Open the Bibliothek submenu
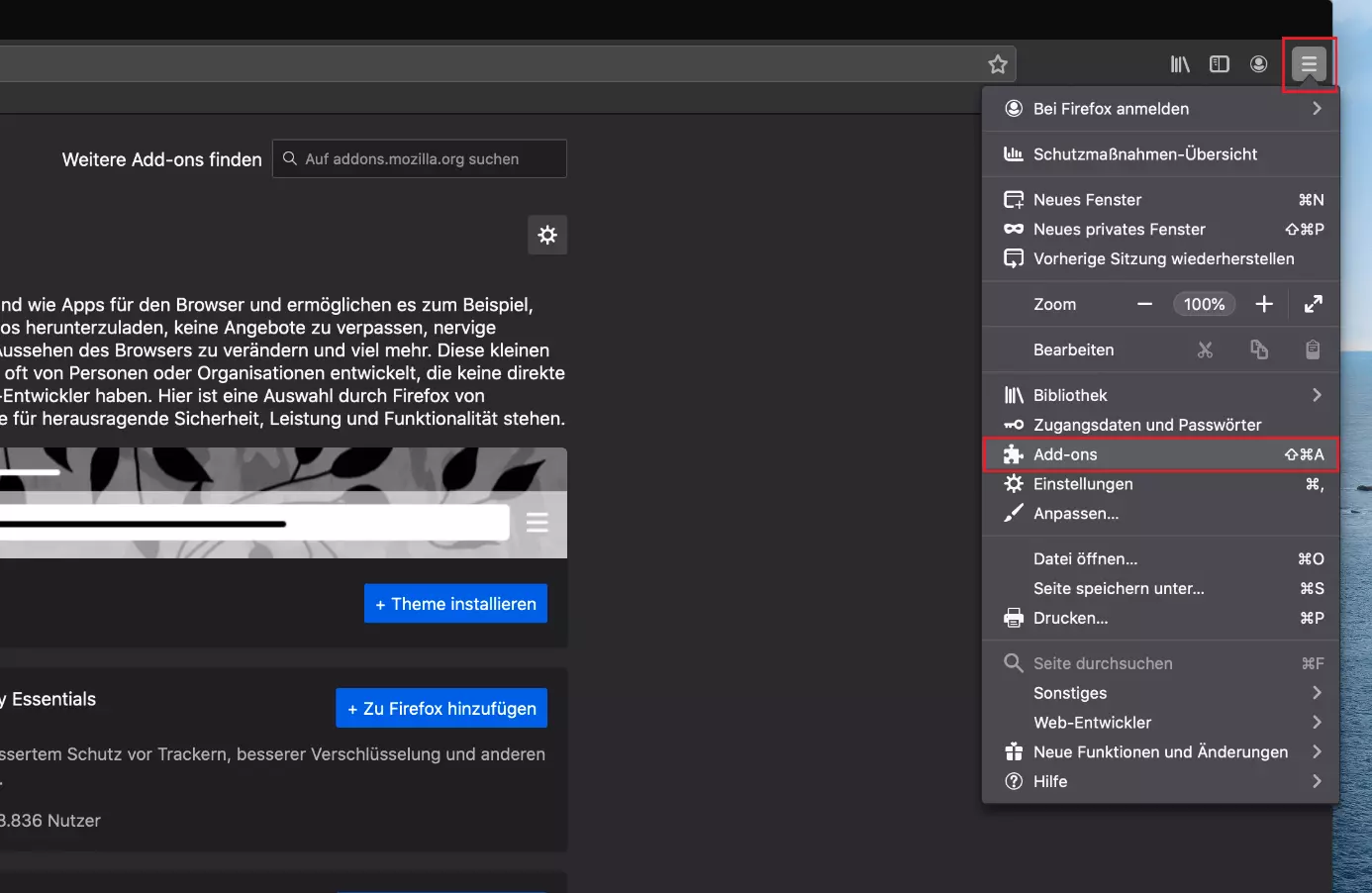 [x=1160, y=395]
